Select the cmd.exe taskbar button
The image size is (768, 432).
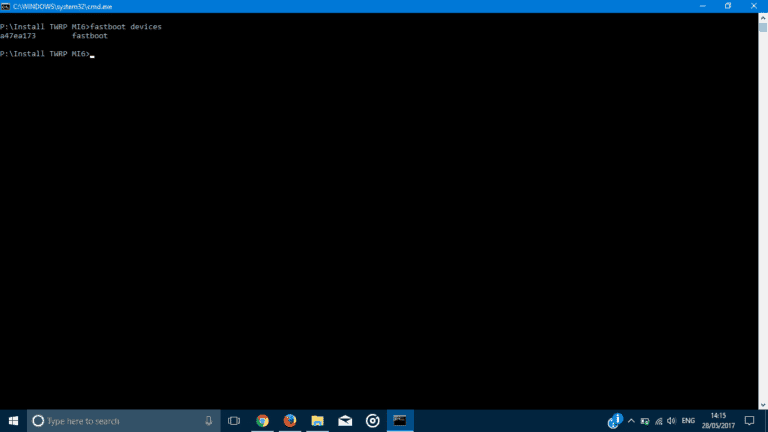[400, 421]
